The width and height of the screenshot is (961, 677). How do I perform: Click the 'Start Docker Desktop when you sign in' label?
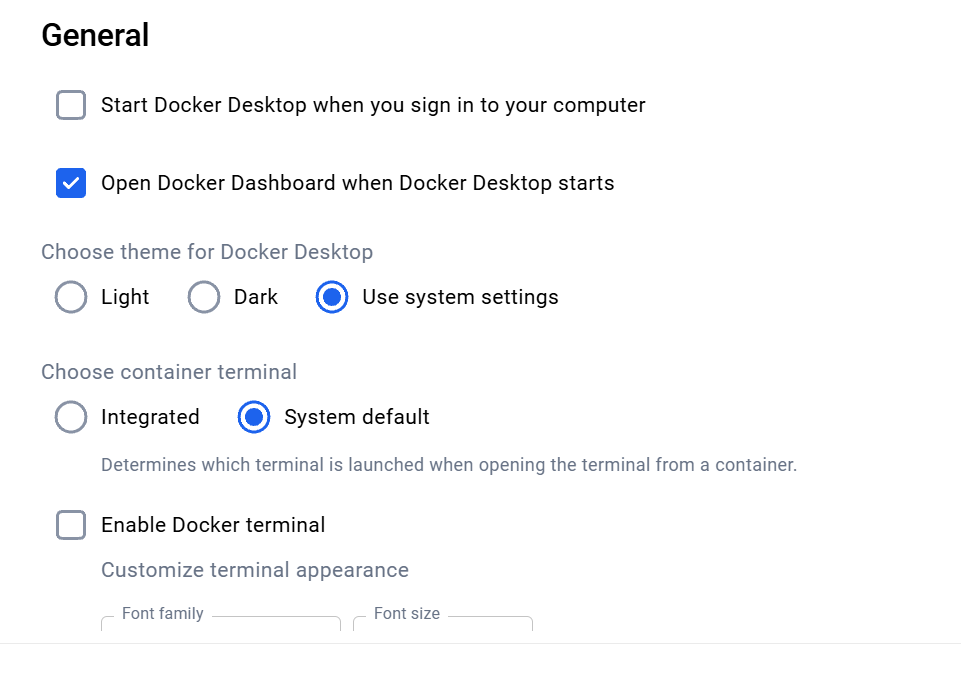[x=373, y=105]
